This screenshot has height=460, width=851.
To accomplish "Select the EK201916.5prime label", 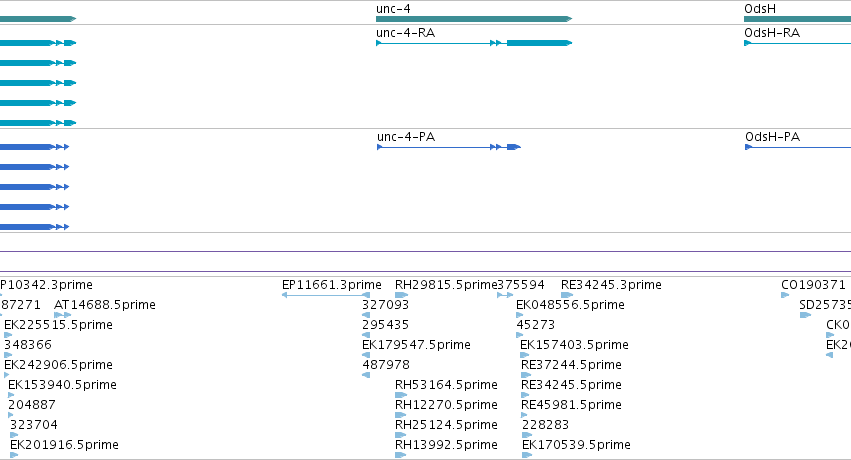I will pos(64,445).
